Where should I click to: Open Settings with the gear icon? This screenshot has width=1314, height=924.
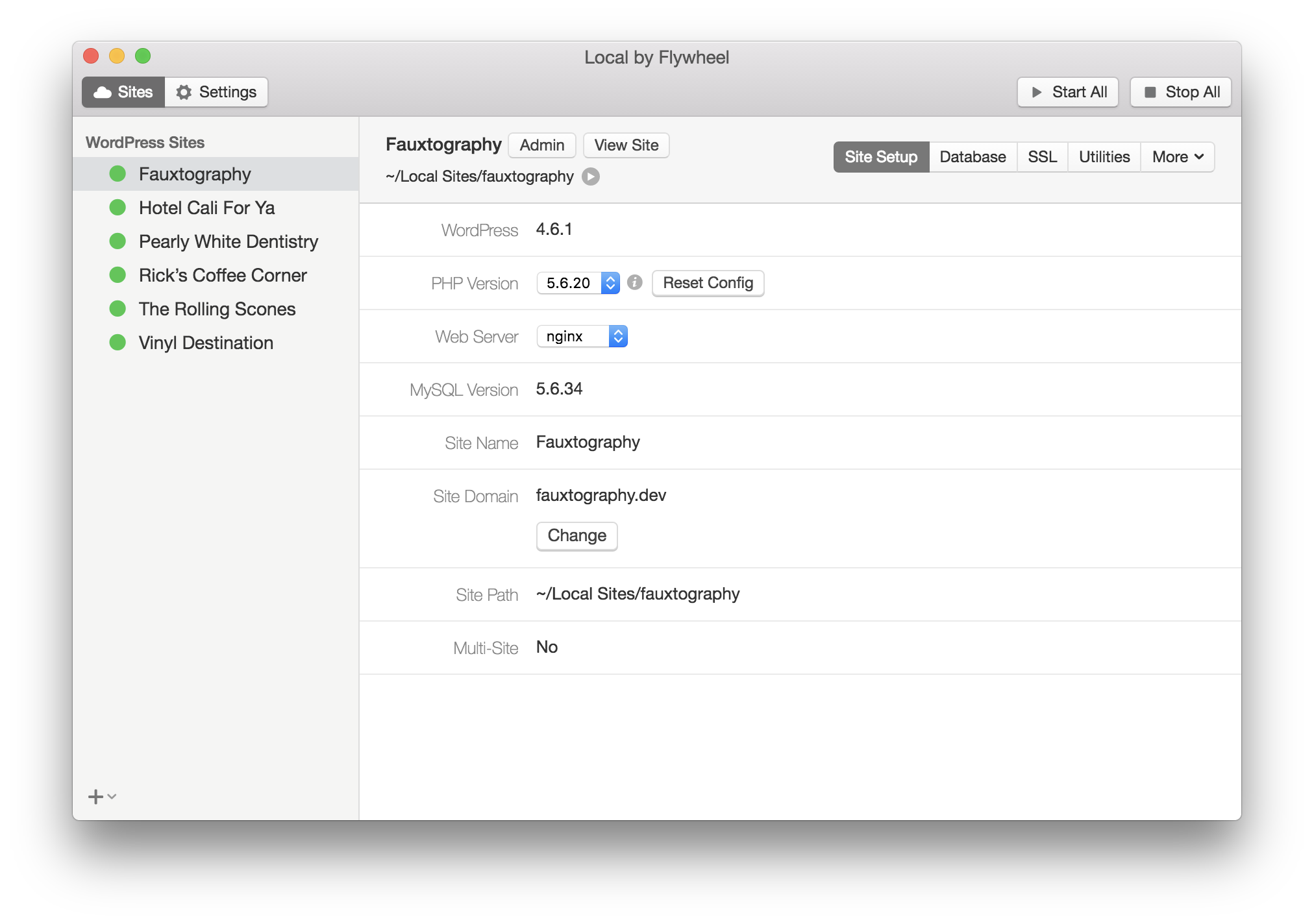[216, 92]
